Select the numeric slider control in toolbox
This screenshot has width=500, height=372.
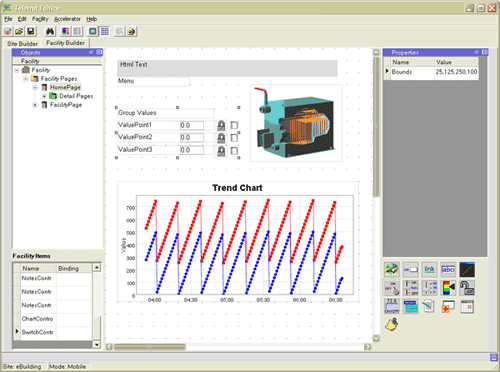point(429,288)
